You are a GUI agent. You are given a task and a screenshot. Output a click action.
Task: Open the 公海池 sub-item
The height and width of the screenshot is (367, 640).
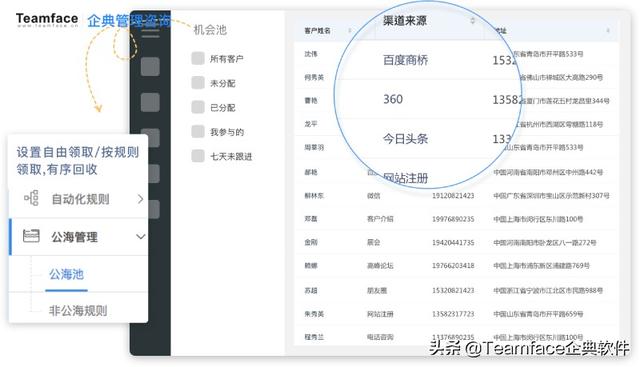click(x=67, y=274)
